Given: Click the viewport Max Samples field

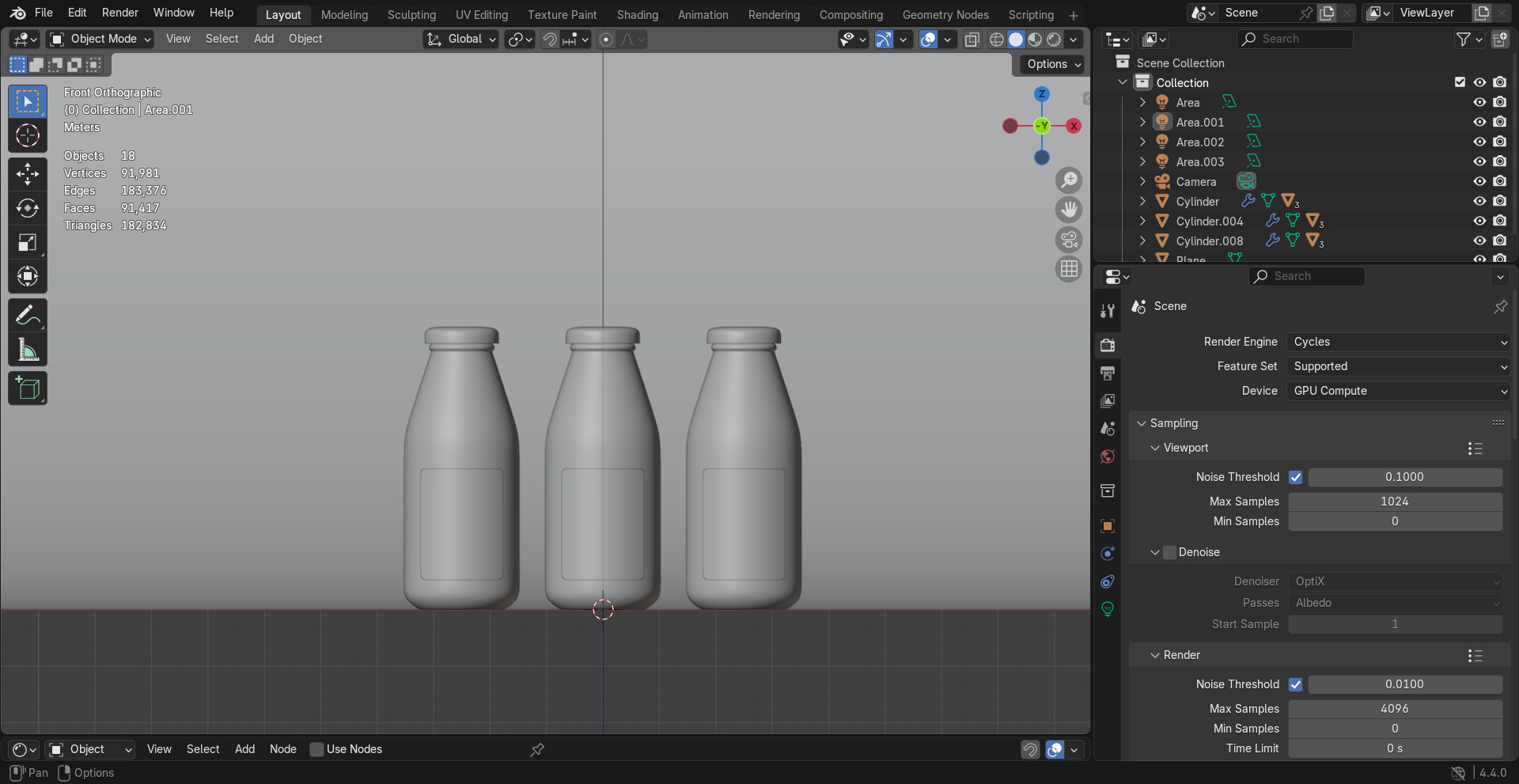Looking at the screenshot, I should point(1395,502).
